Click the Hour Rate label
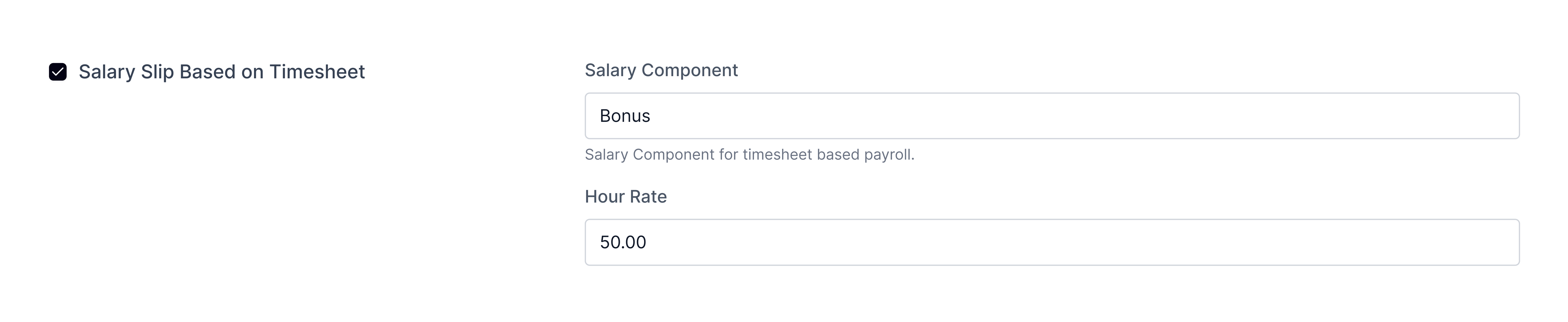1568x322 pixels. click(x=626, y=197)
